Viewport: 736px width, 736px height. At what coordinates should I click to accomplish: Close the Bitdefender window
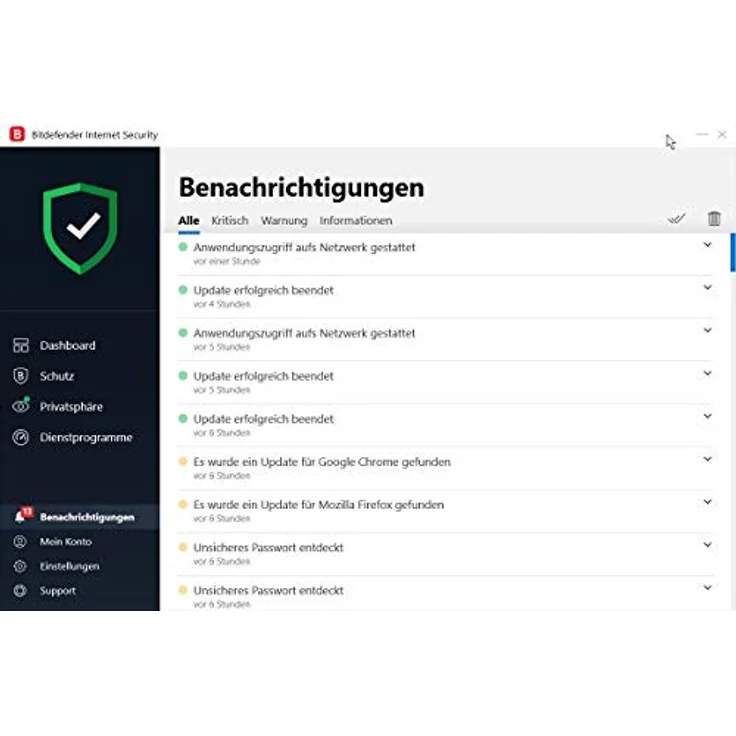pos(722,134)
